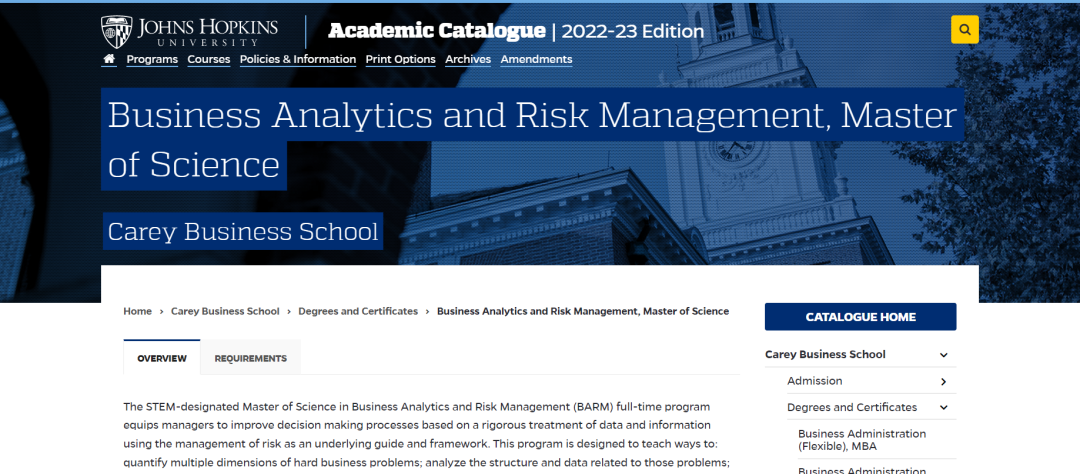
Task: Click the home icon in navigation bar
Action: coord(109,59)
